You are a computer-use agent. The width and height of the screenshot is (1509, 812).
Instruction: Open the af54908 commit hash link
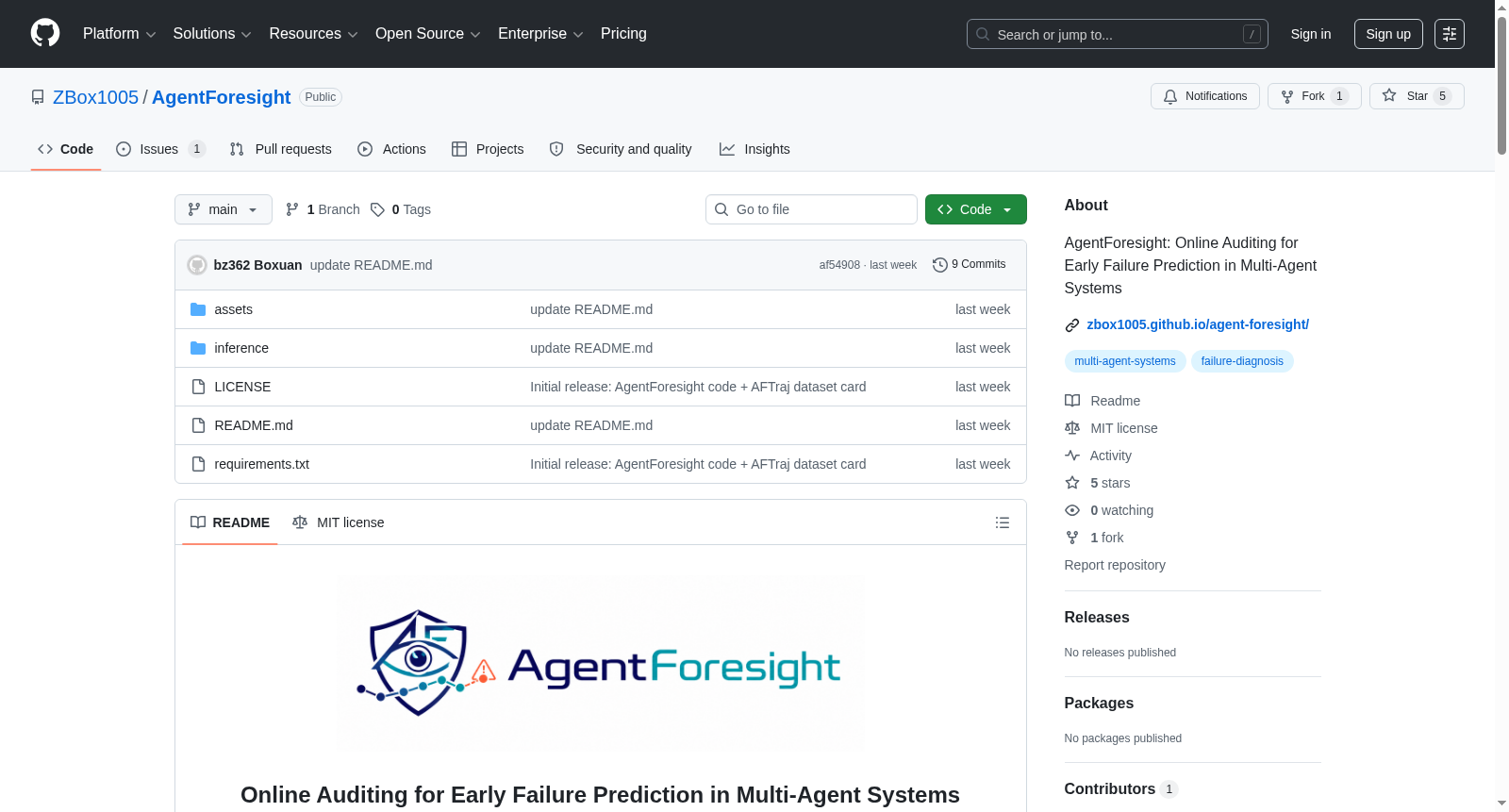coord(839,265)
